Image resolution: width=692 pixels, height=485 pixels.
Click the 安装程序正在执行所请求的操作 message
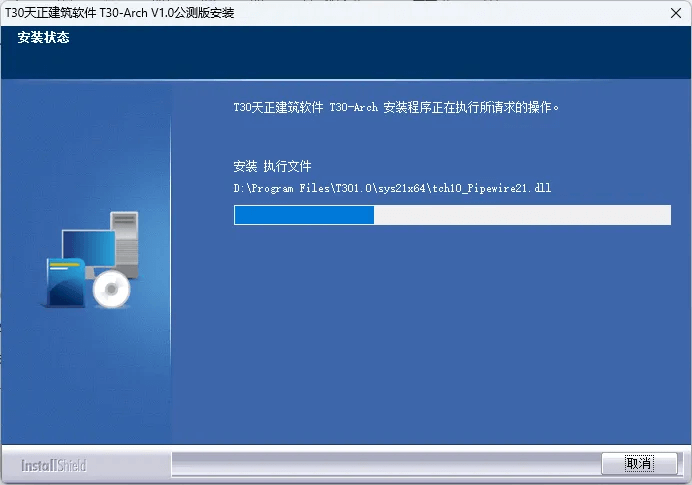click(x=396, y=107)
